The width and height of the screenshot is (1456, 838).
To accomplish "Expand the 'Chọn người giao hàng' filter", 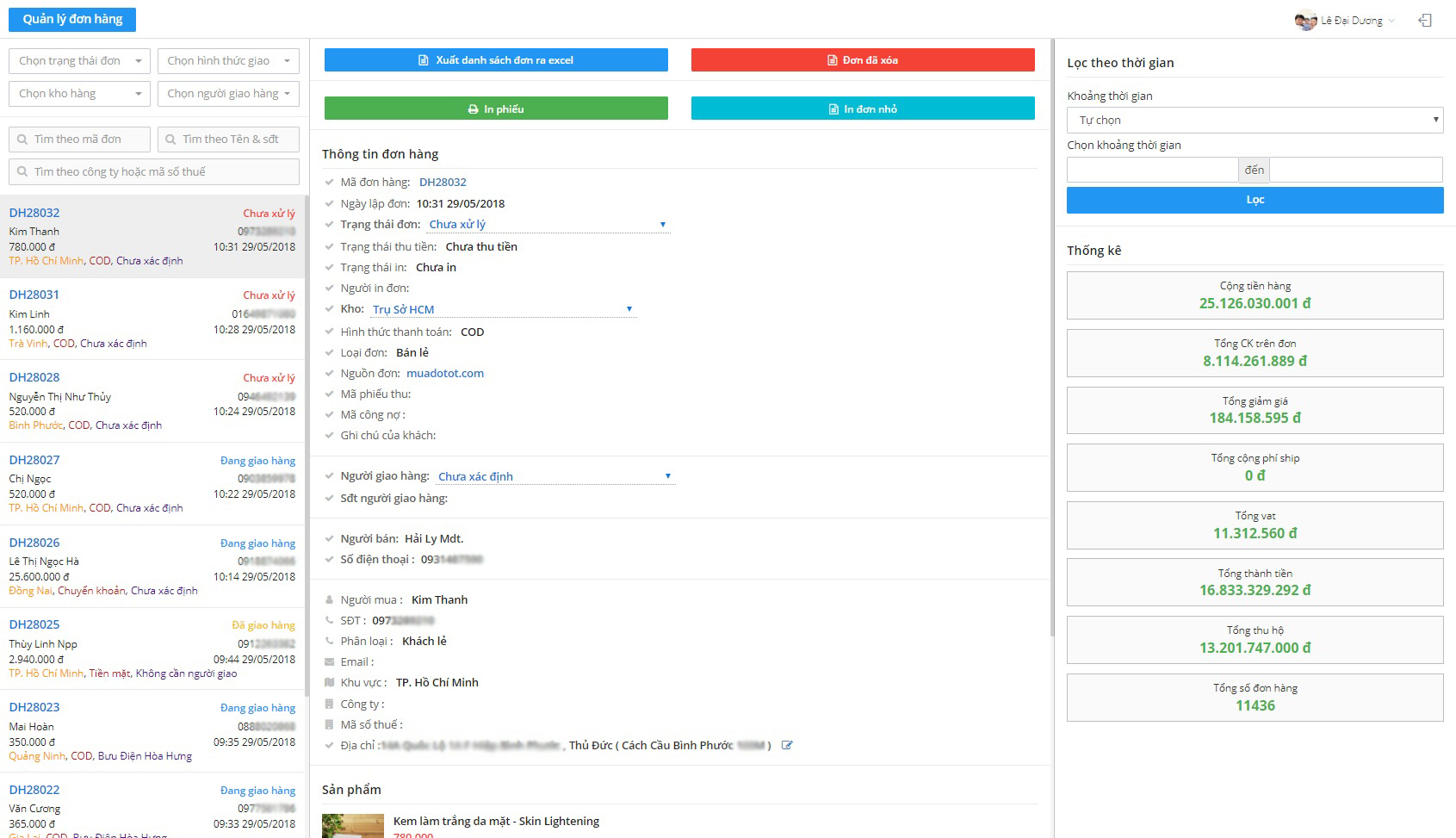I will tap(228, 94).
